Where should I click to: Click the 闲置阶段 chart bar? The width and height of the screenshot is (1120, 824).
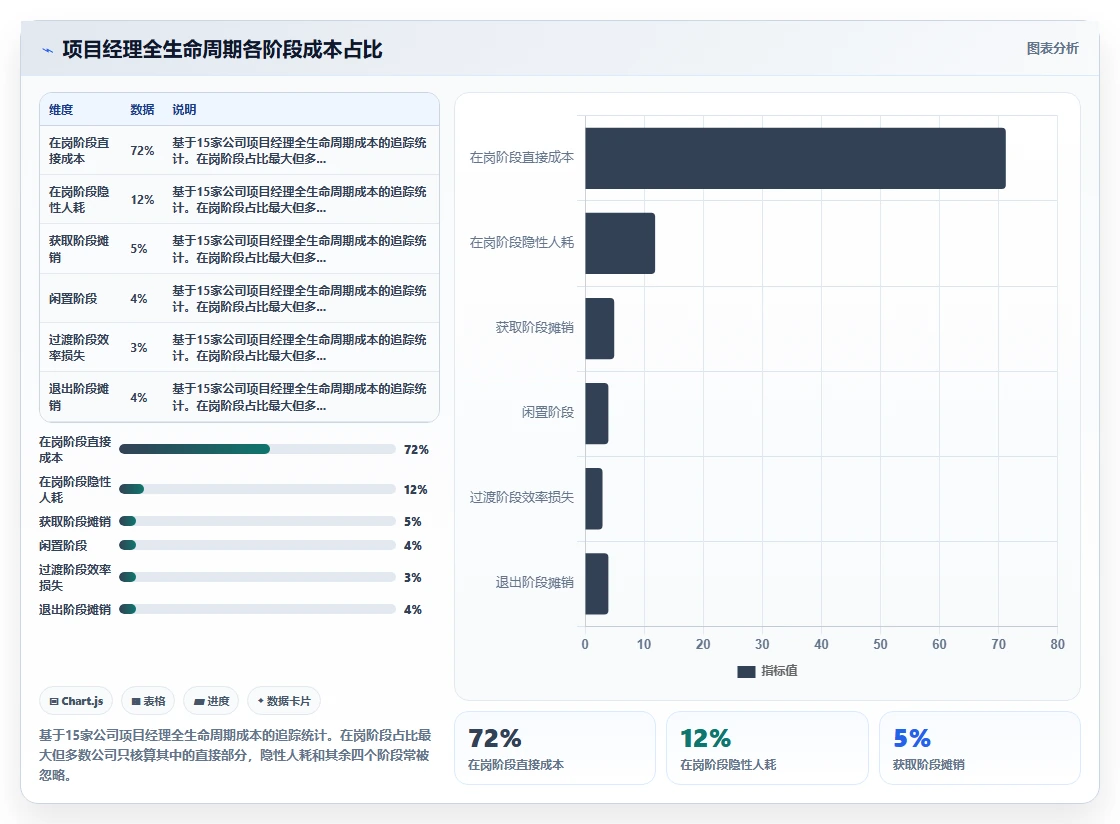click(596, 413)
